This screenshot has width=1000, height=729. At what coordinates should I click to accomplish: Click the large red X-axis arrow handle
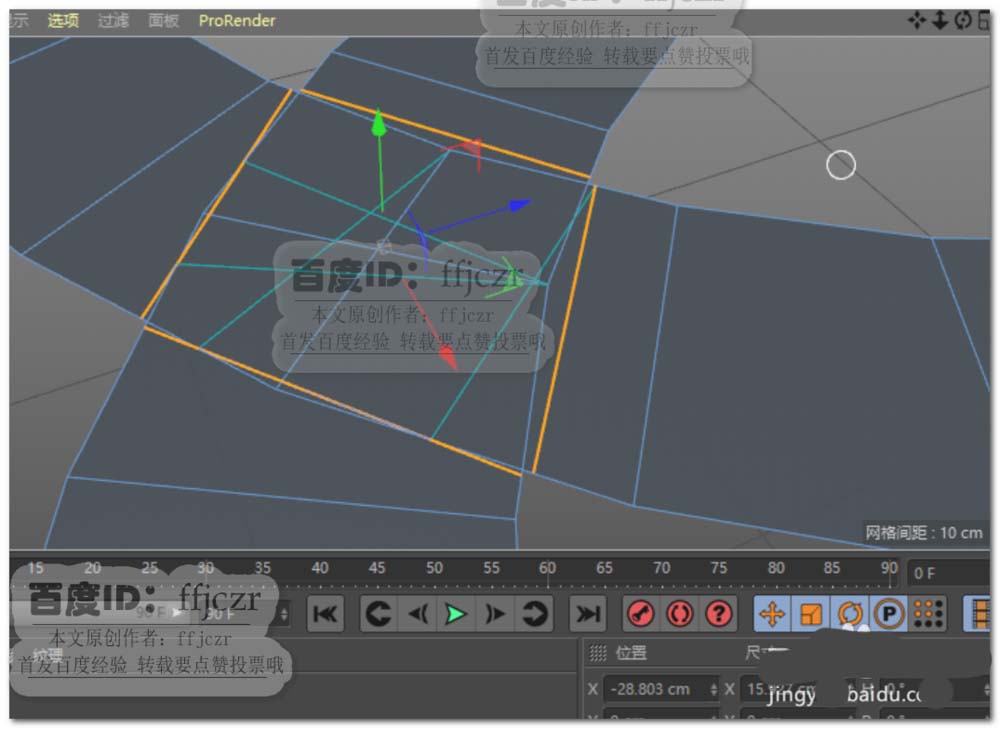click(x=449, y=358)
